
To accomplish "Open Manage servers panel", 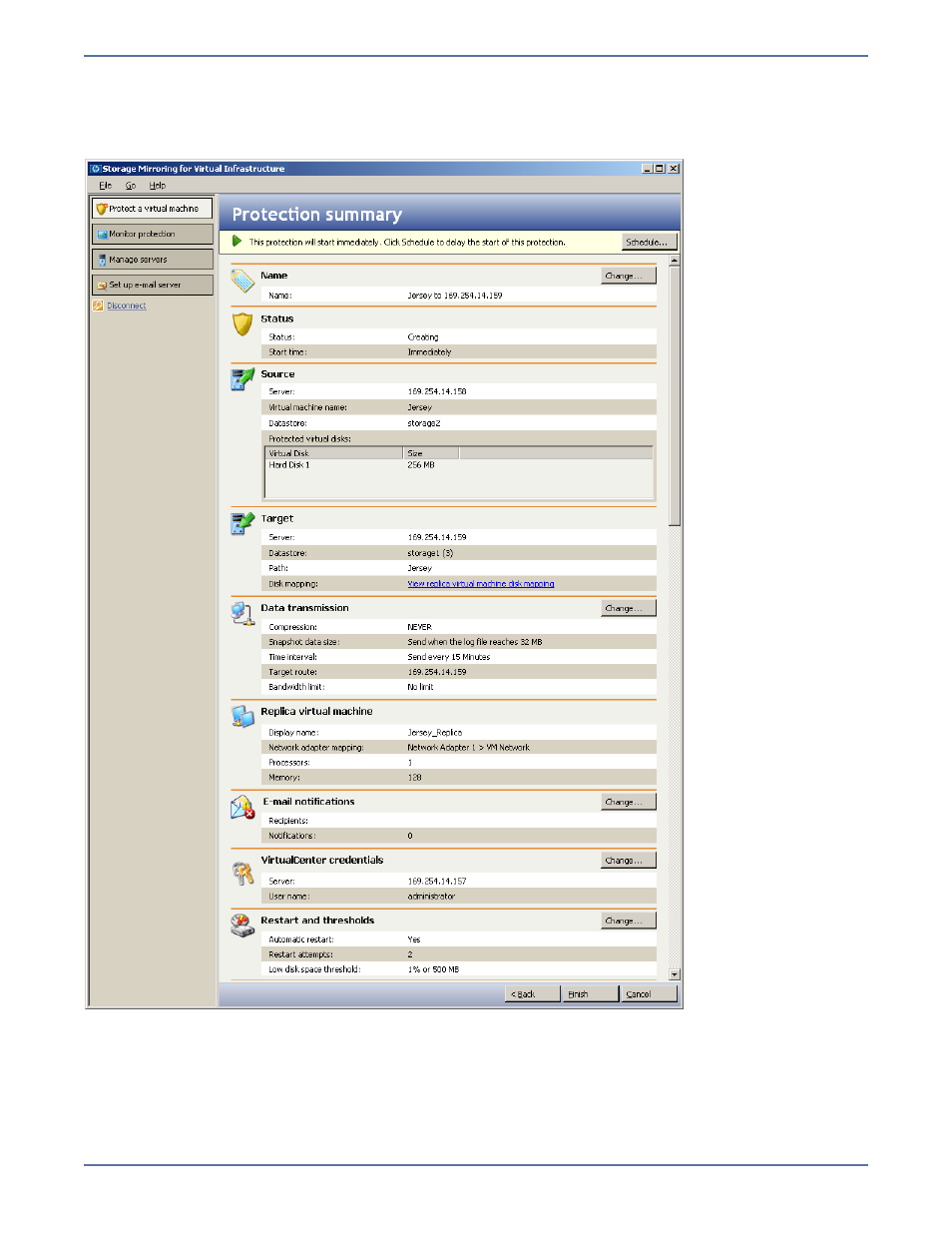I will tap(153, 260).
